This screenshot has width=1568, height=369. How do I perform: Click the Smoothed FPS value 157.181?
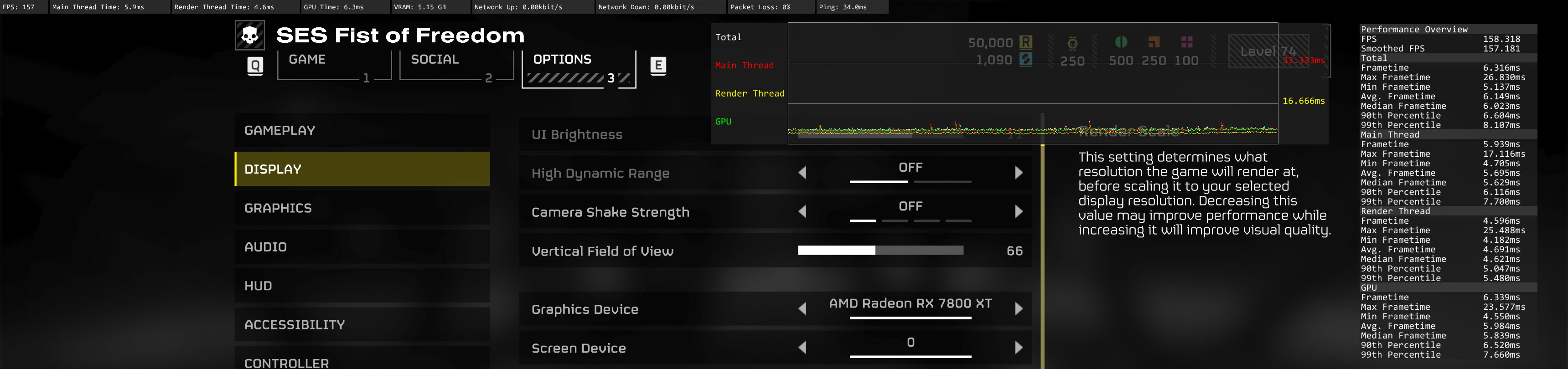(x=1501, y=48)
